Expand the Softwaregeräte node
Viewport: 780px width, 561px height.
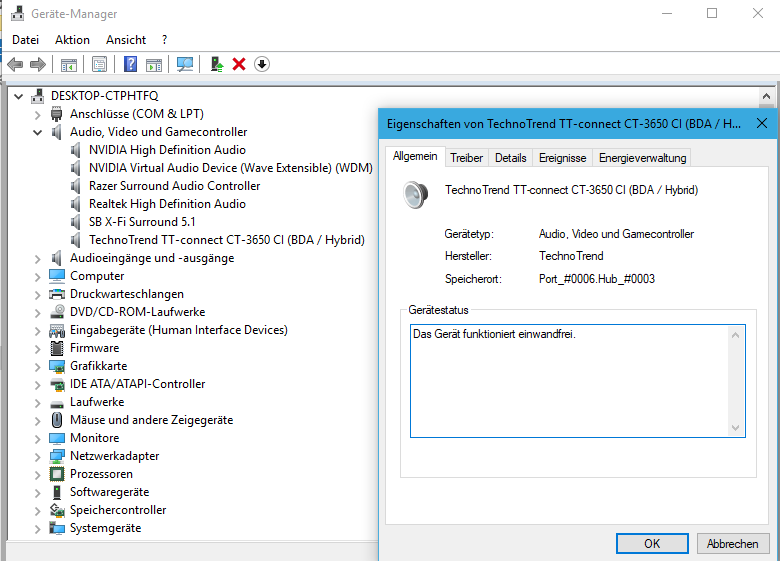[x=37, y=492]
